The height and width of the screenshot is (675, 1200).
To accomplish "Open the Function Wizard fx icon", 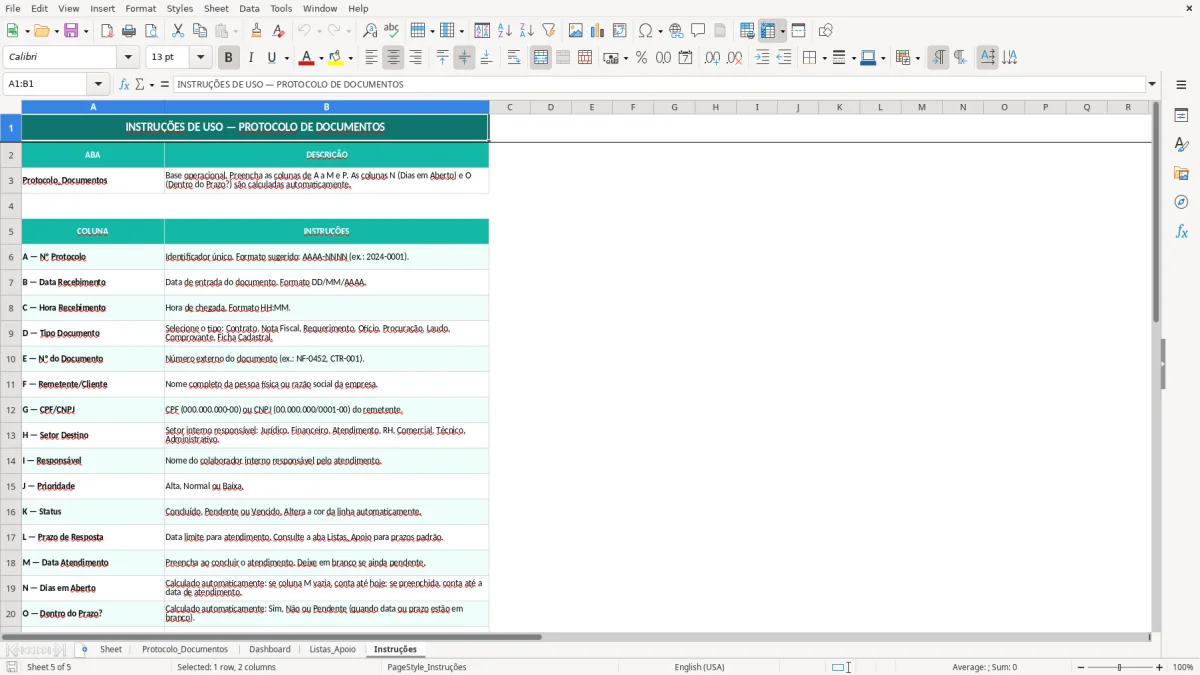I will (124, 84).
